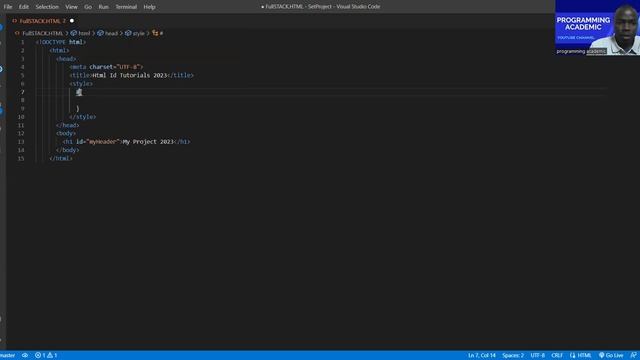The image size is (640, 360).
Task: Click line number 13 in gutter
Action: [21, 142]
